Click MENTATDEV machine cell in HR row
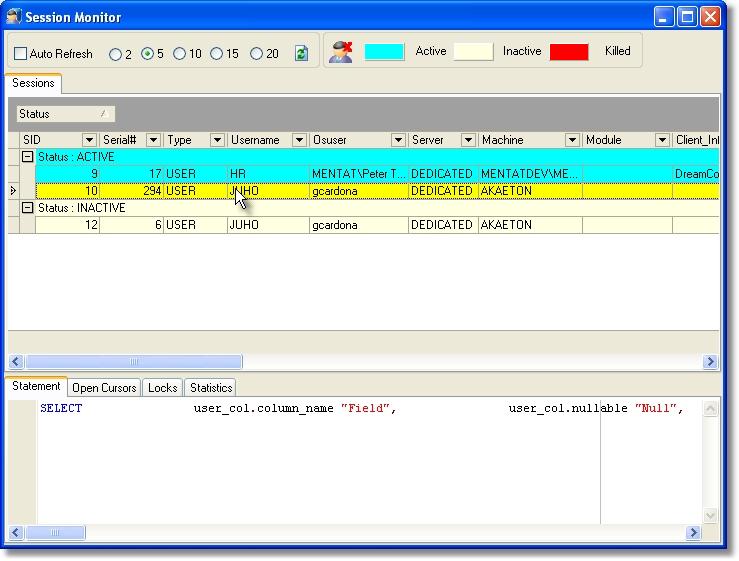 coord(530,174)
